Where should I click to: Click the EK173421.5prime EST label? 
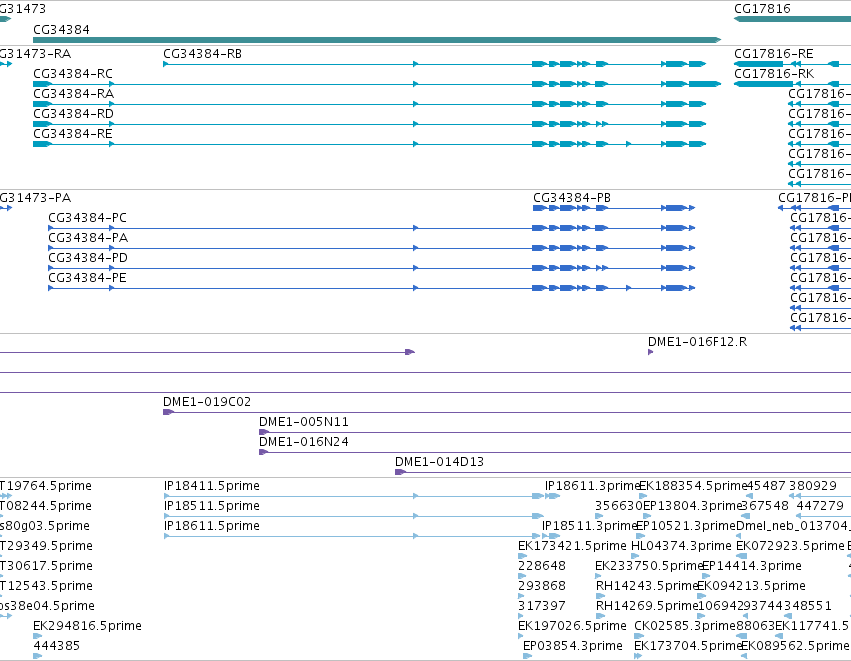[572, 546]
